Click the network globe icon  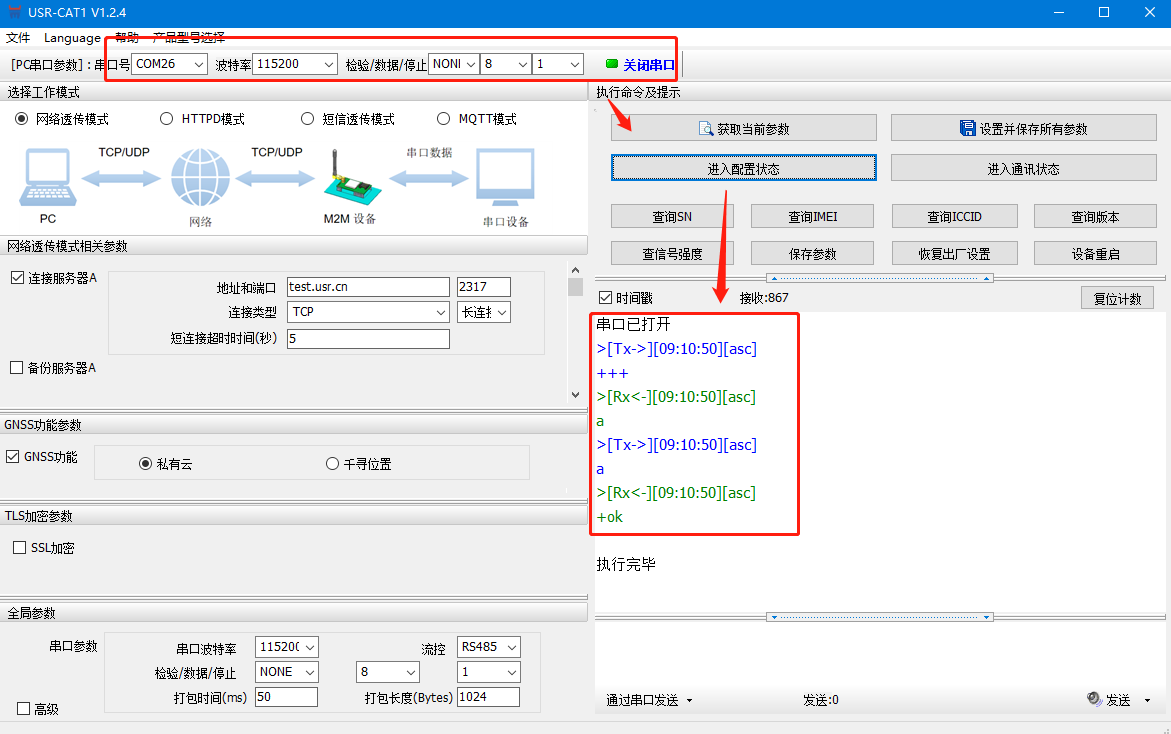(x=199, y=177)
